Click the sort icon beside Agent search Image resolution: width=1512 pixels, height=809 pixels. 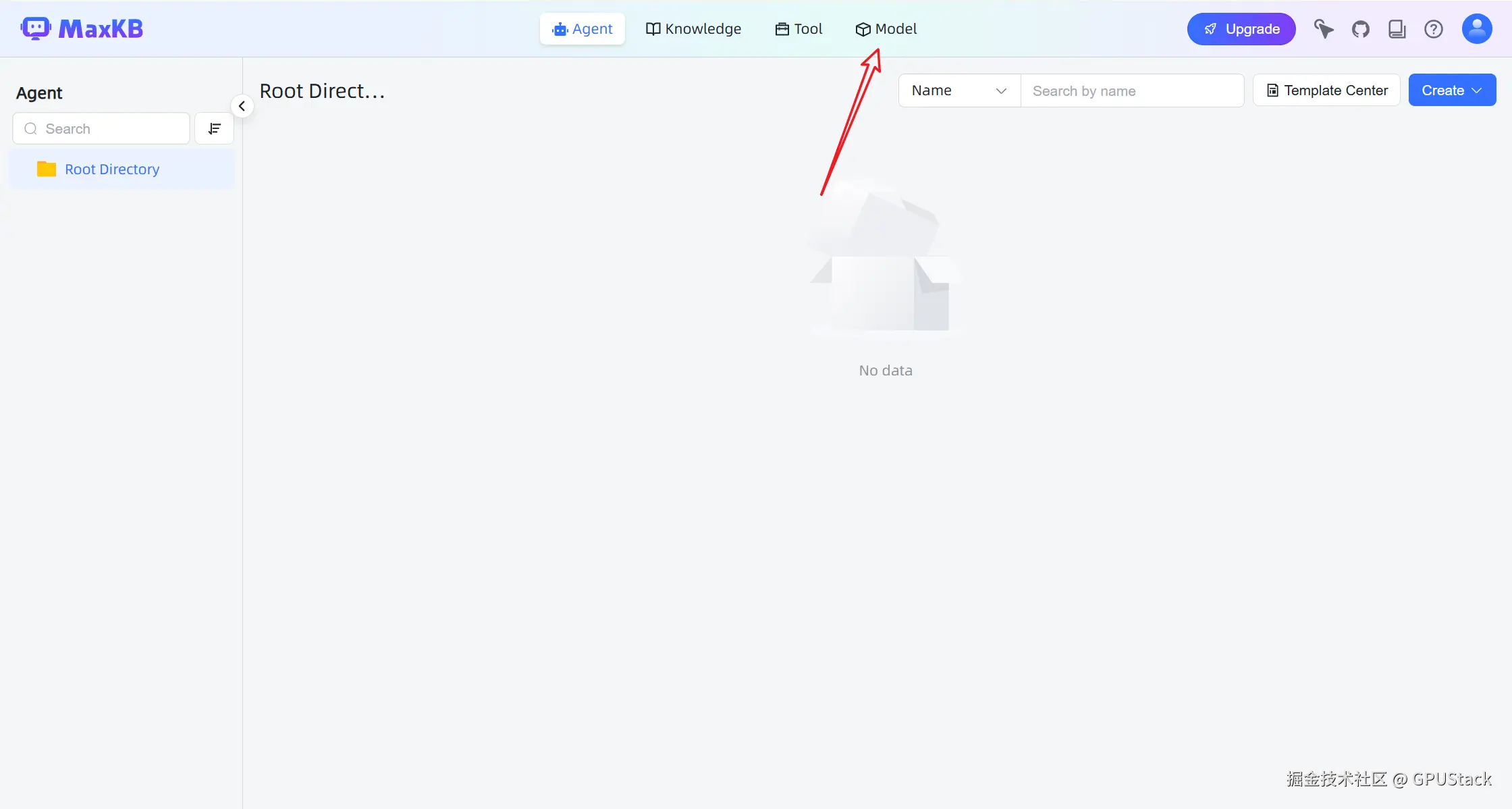coord(214,128)
